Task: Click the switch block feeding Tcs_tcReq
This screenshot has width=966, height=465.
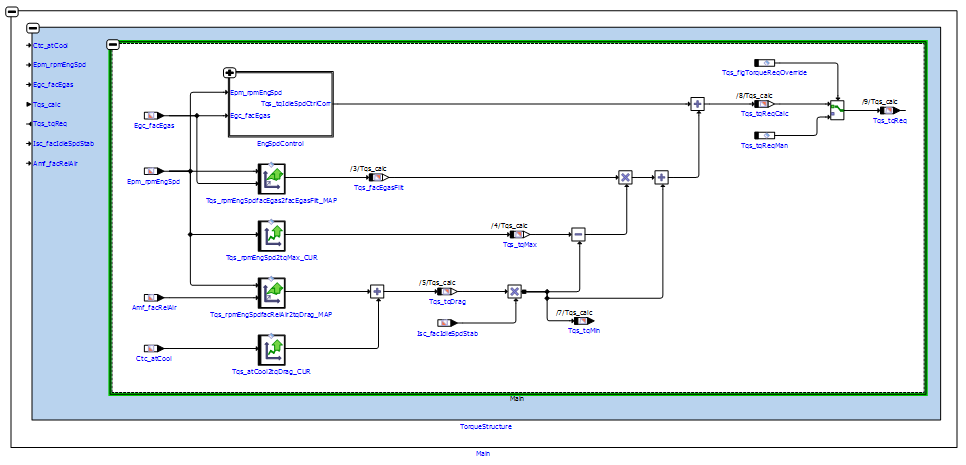Action: pyautogui.click(x=836, y=110)
